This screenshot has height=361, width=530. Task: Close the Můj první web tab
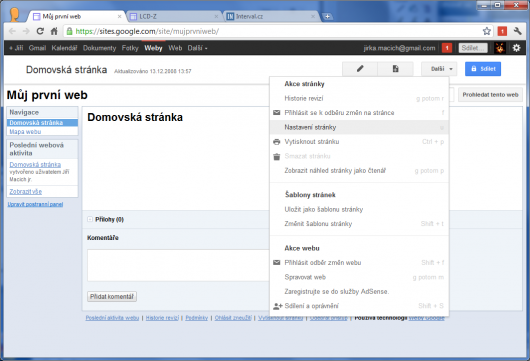119,16
